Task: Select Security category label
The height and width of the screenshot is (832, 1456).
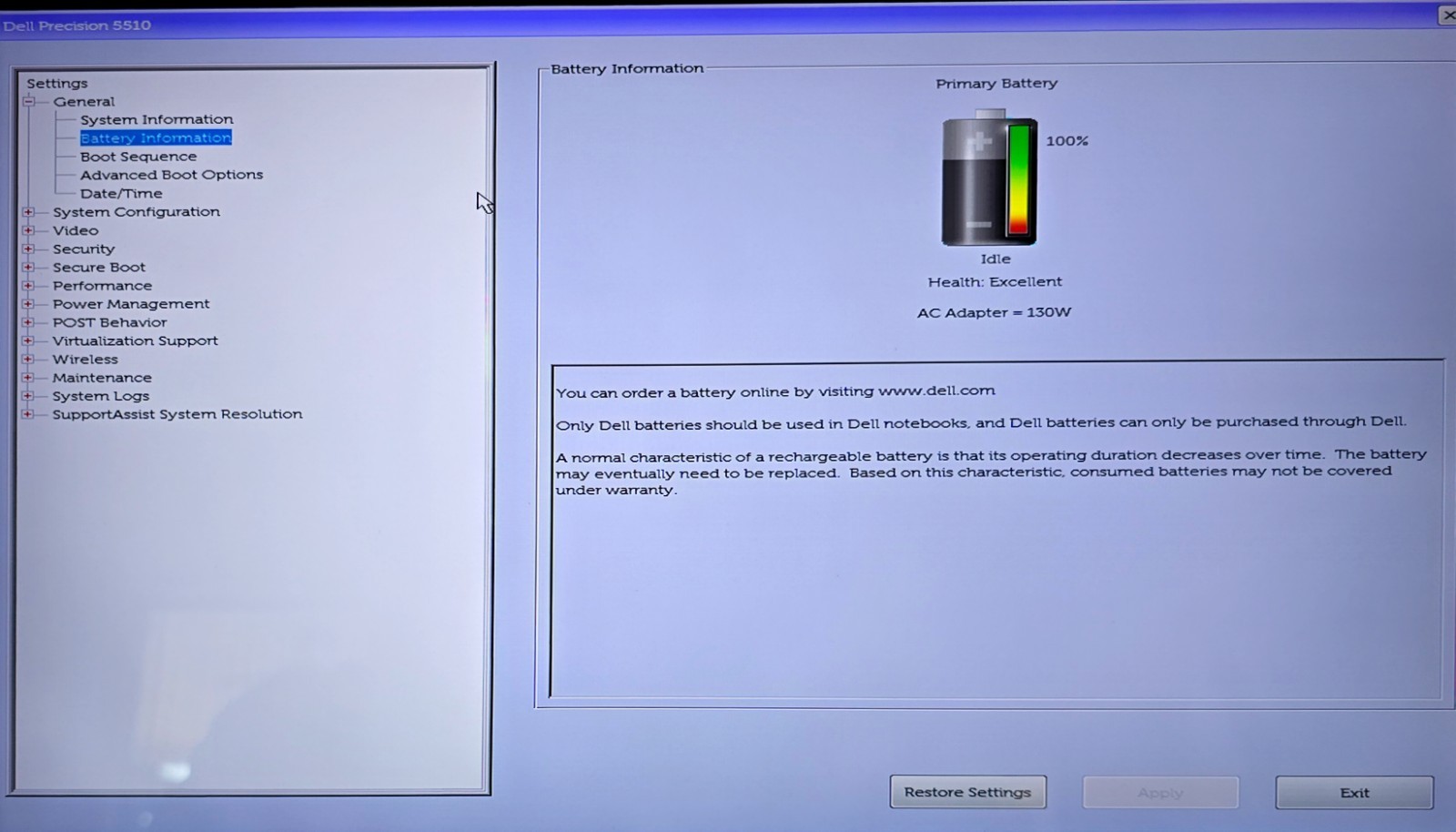Action: [84, 249]
